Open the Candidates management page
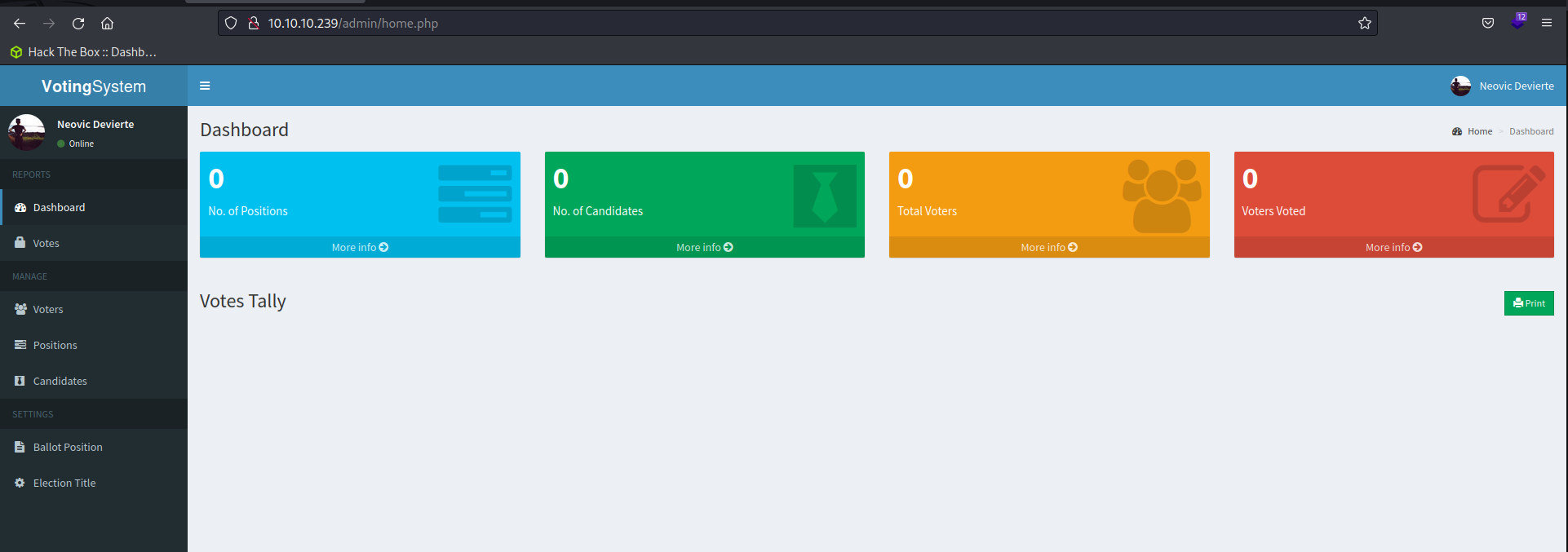1568x552 pixels. (x=94, y=381)
